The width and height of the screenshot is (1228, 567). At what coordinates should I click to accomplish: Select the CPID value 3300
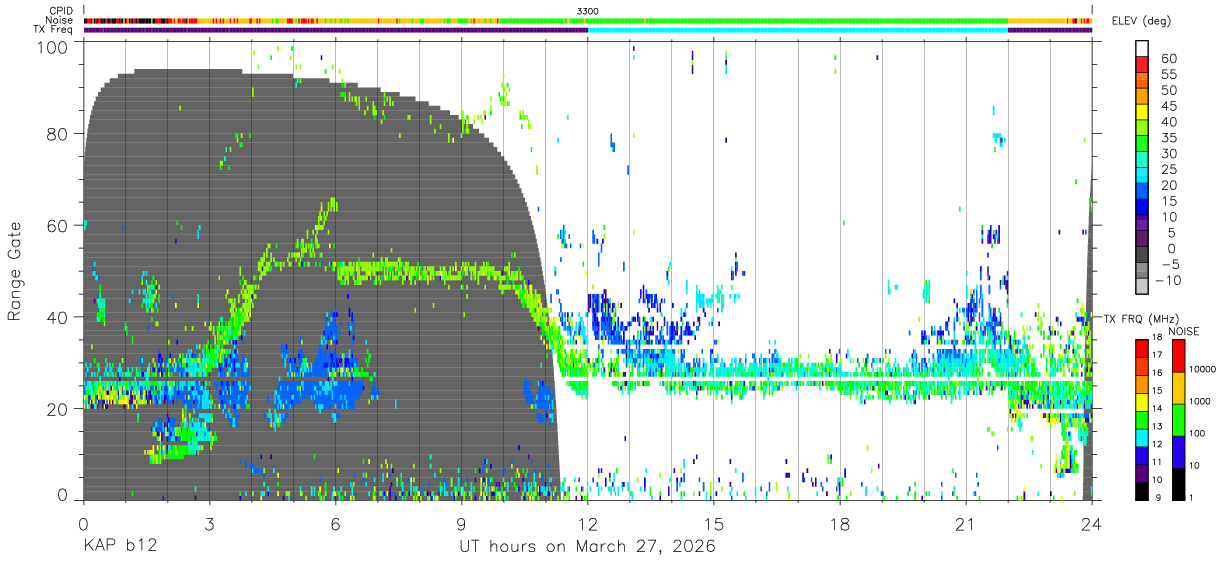coord(588,11)
